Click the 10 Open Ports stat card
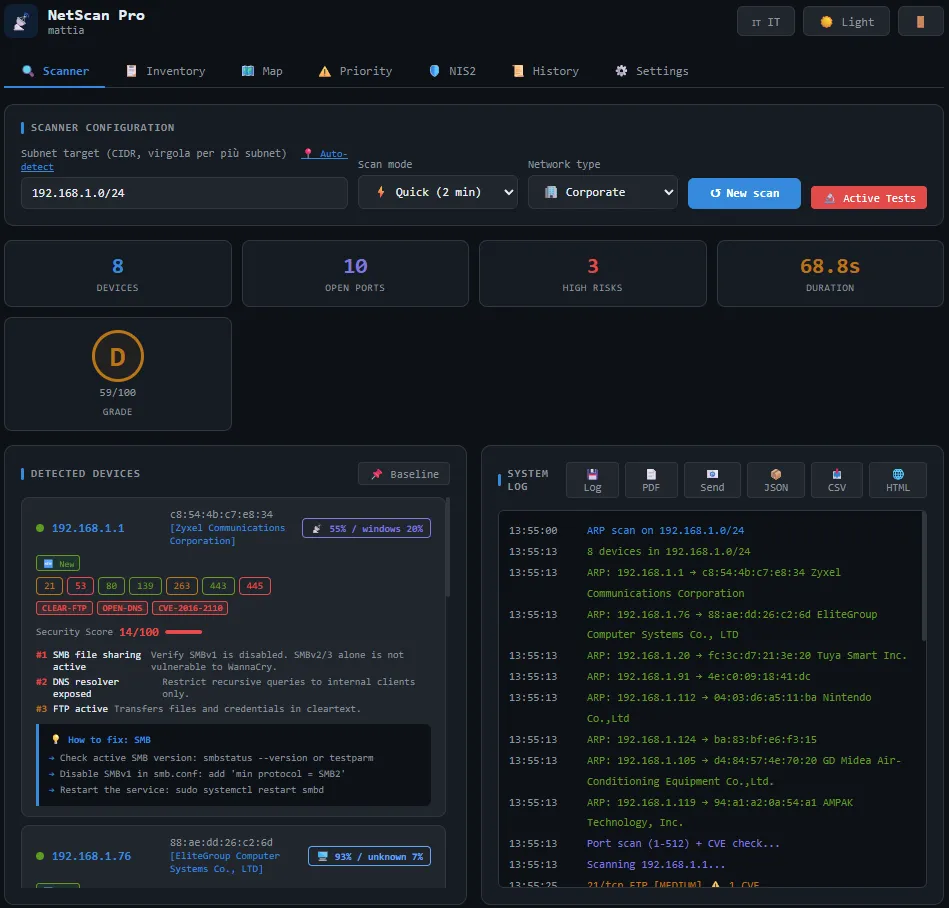 355,274
